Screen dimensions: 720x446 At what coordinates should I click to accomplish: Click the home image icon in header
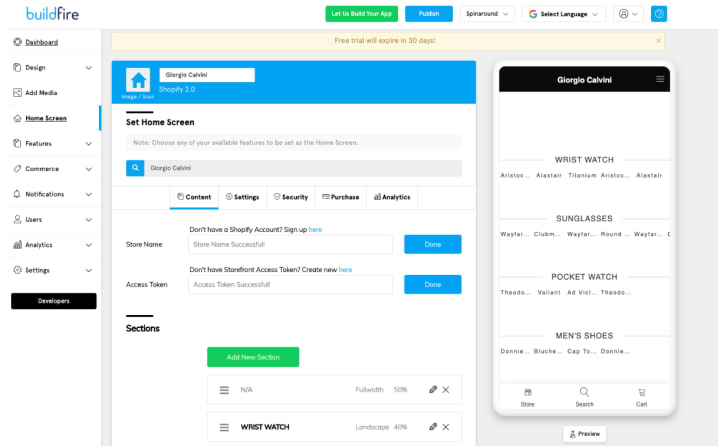click(138, 81)
